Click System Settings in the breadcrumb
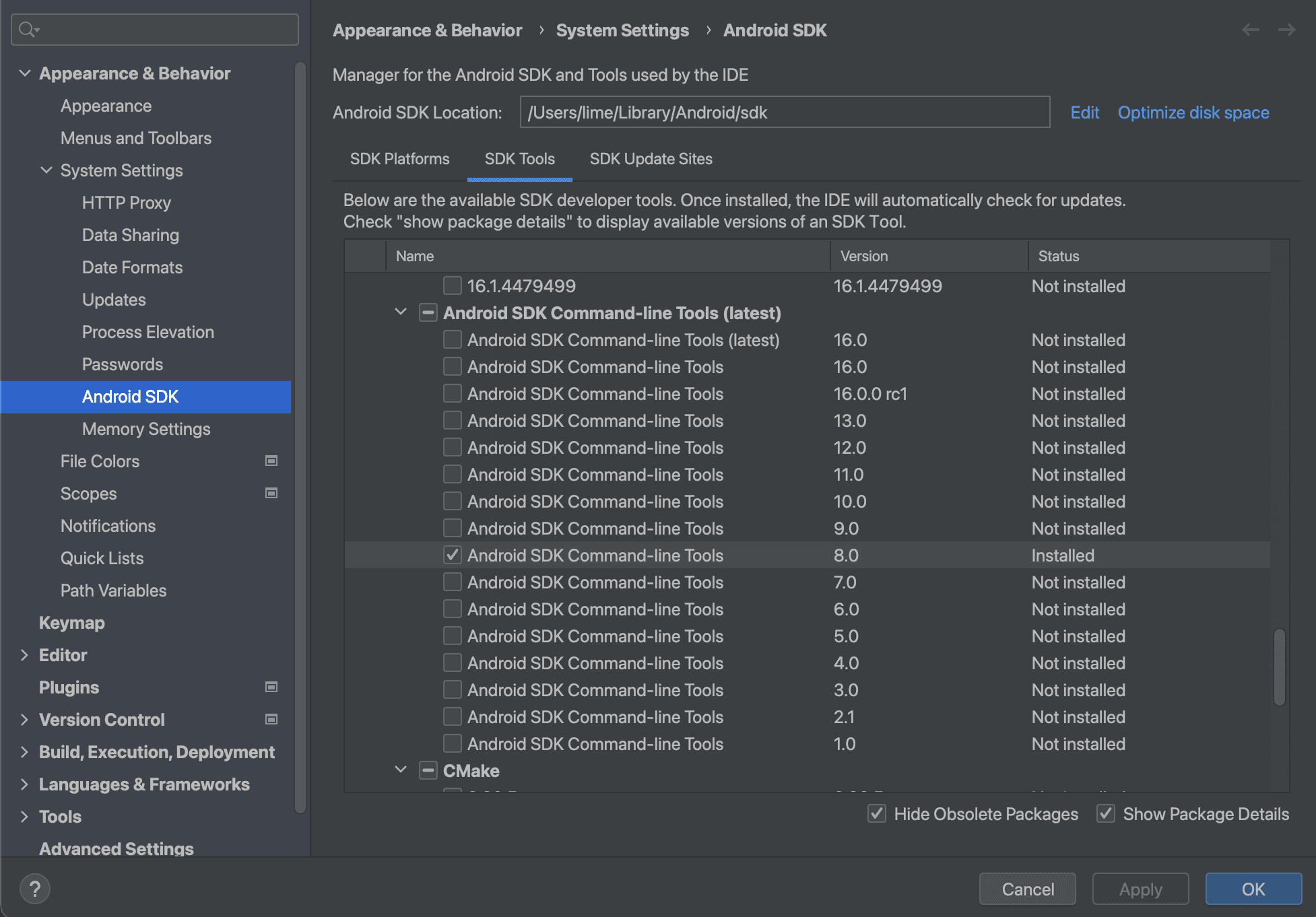Viewport: 1316px width, 917px height. tap(622, 30)
